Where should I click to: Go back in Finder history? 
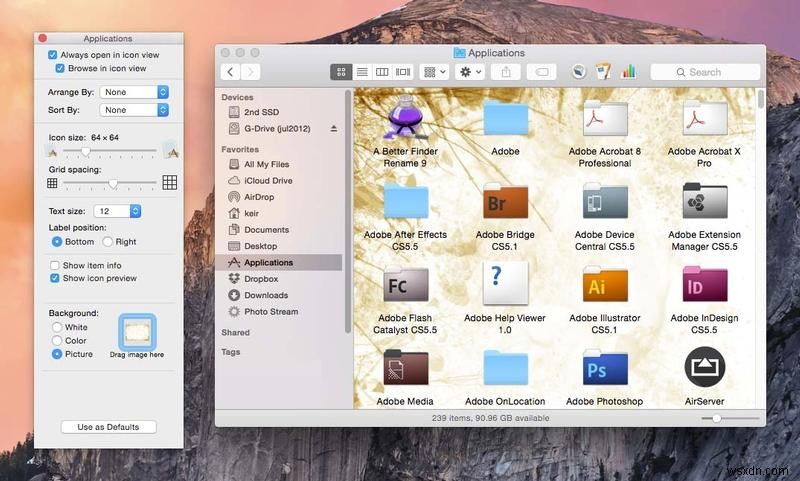231,72
